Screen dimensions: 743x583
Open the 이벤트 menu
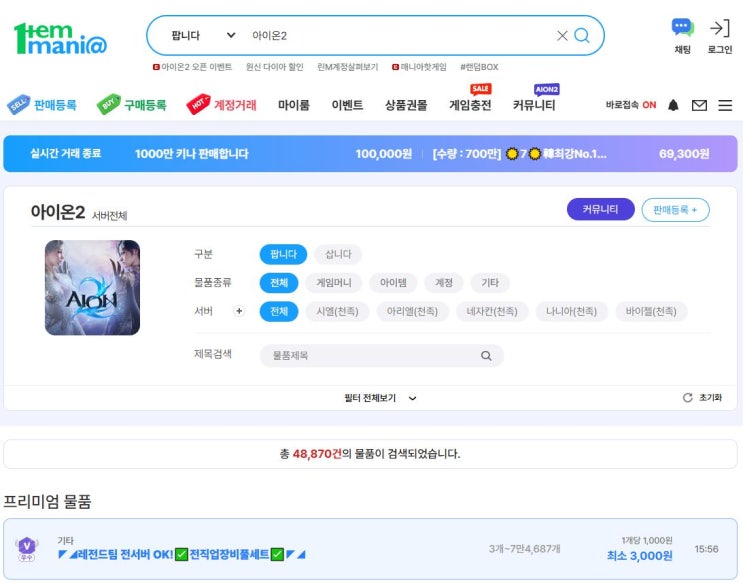pyautogui.click(x=347, y=105)
